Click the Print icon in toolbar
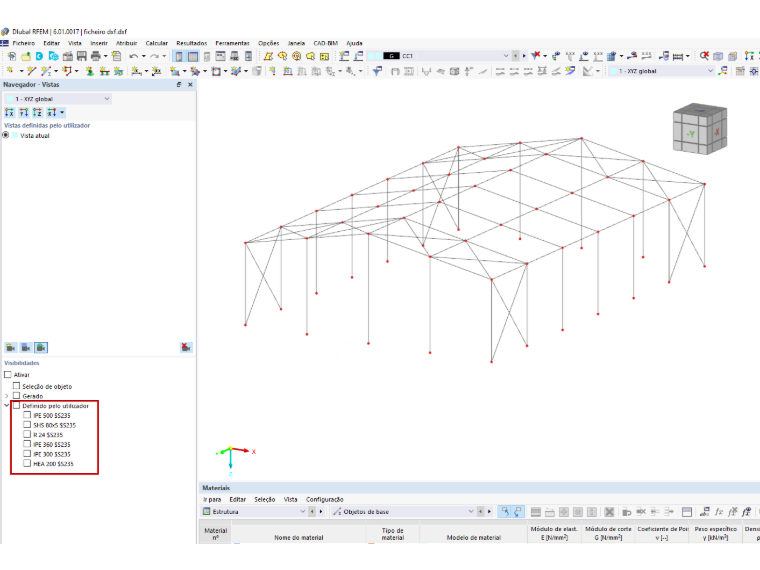Screen dimensions: 760x570 point(95,56)
